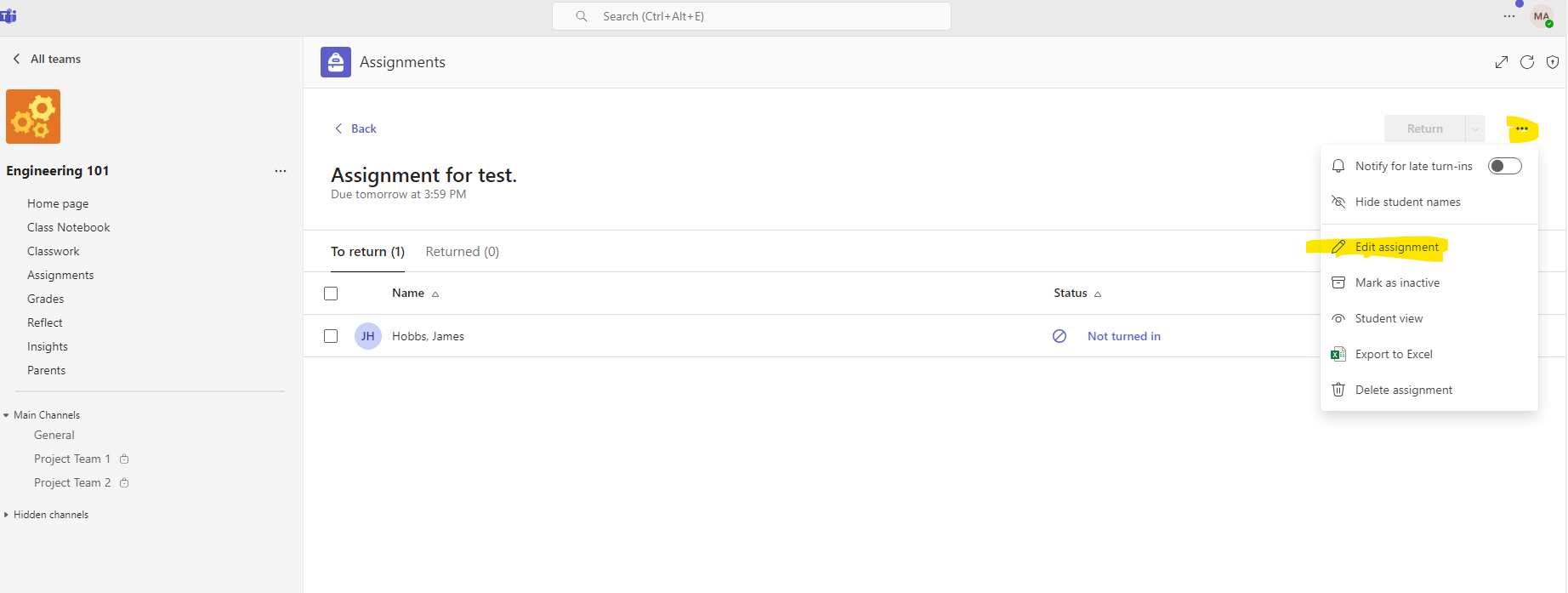Expand the Hidden channels section

coord(6,515)
